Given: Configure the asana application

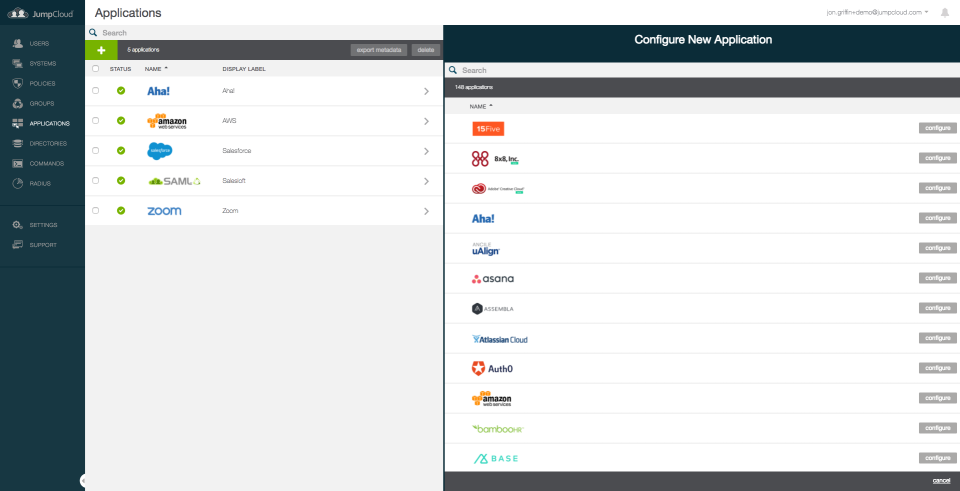Looking at the screenshot, I should [x=937, y=278].
